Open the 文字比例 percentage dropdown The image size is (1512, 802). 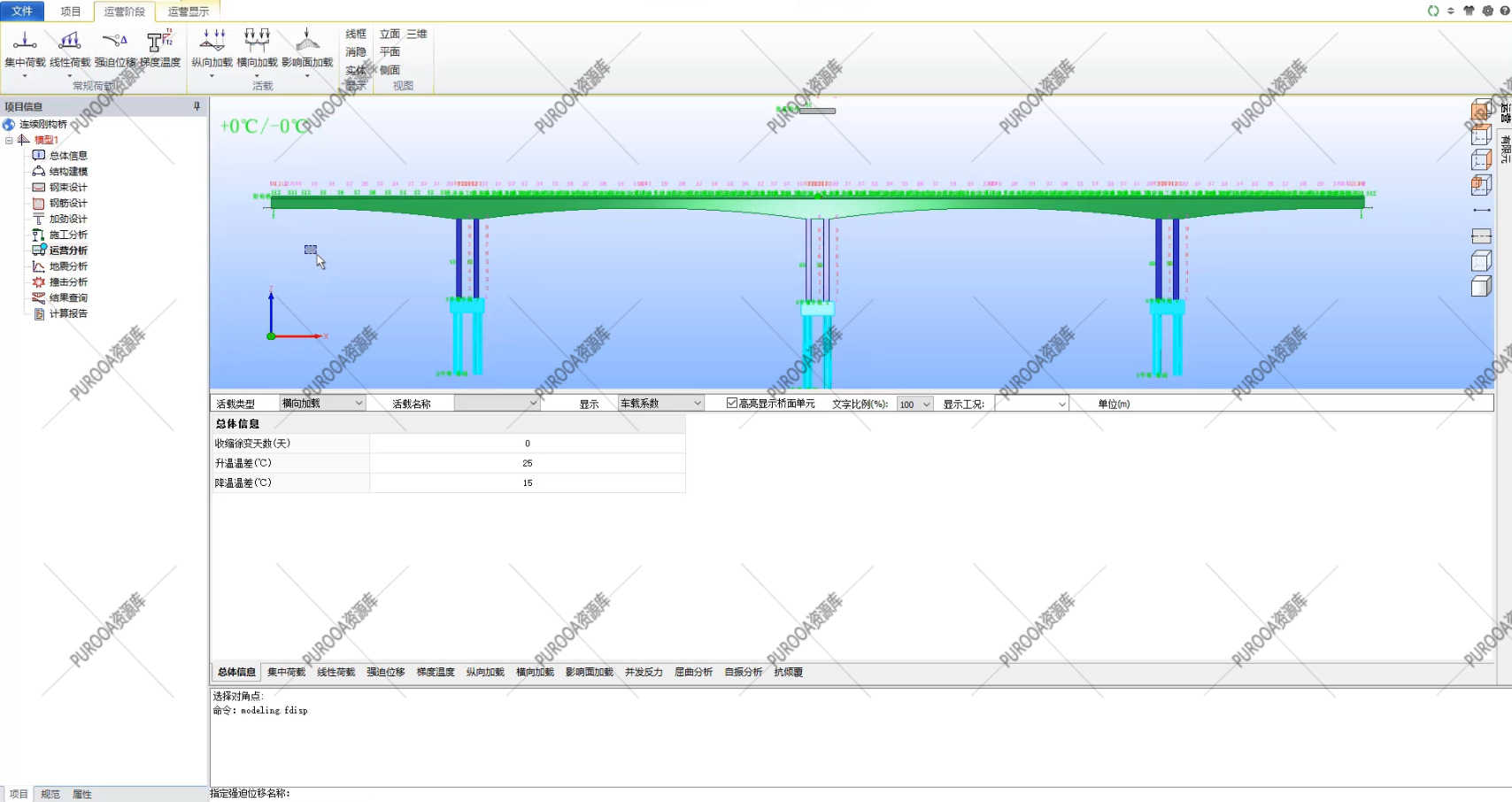914,404
